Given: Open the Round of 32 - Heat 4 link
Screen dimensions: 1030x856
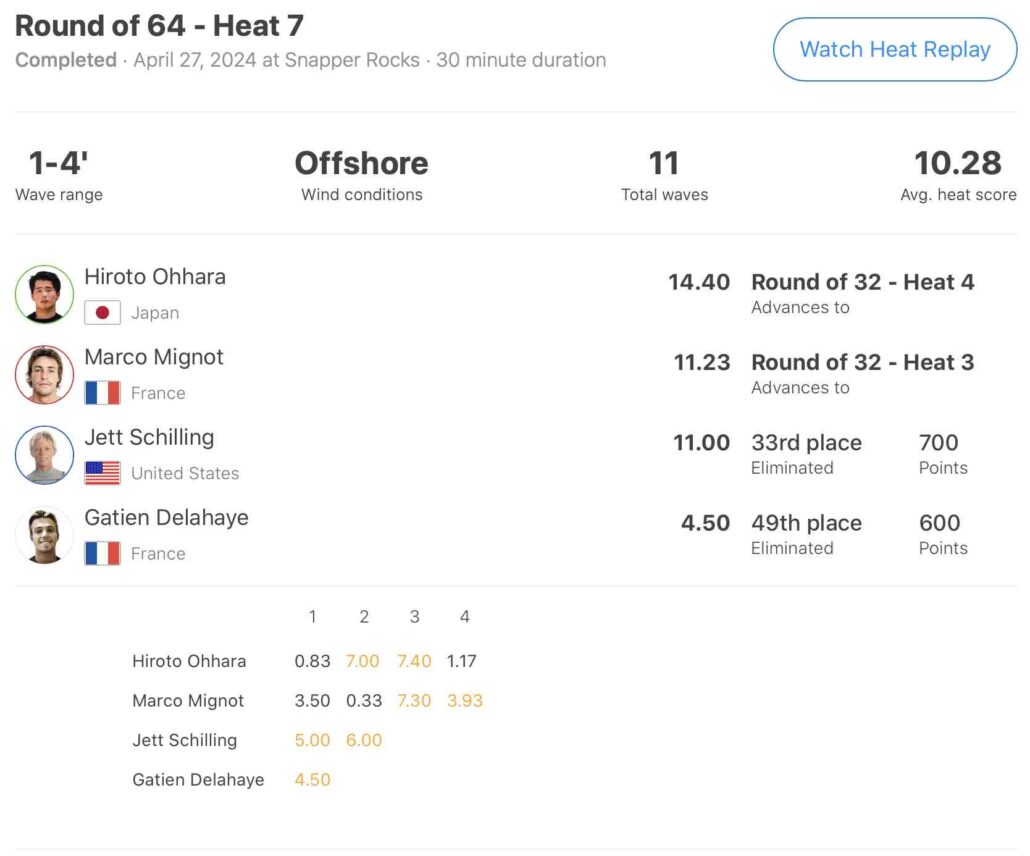Looking at the screenshot, I should [x=862, y=282].
